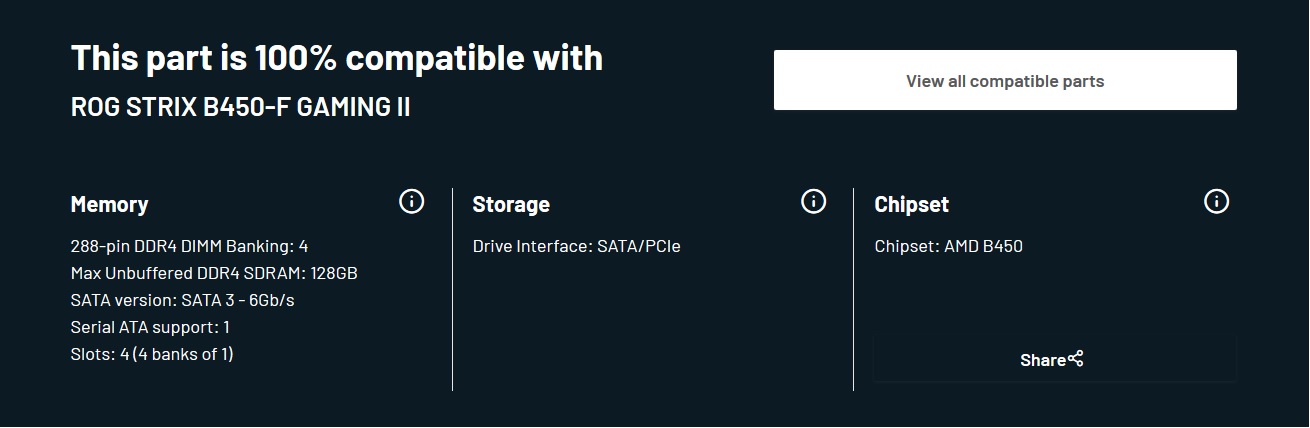The height and width of the screenshot is (428, 1310).
Task: Select the 288-pin DDR4 DIMM Banking line
Action: click(x=189, y=246)
